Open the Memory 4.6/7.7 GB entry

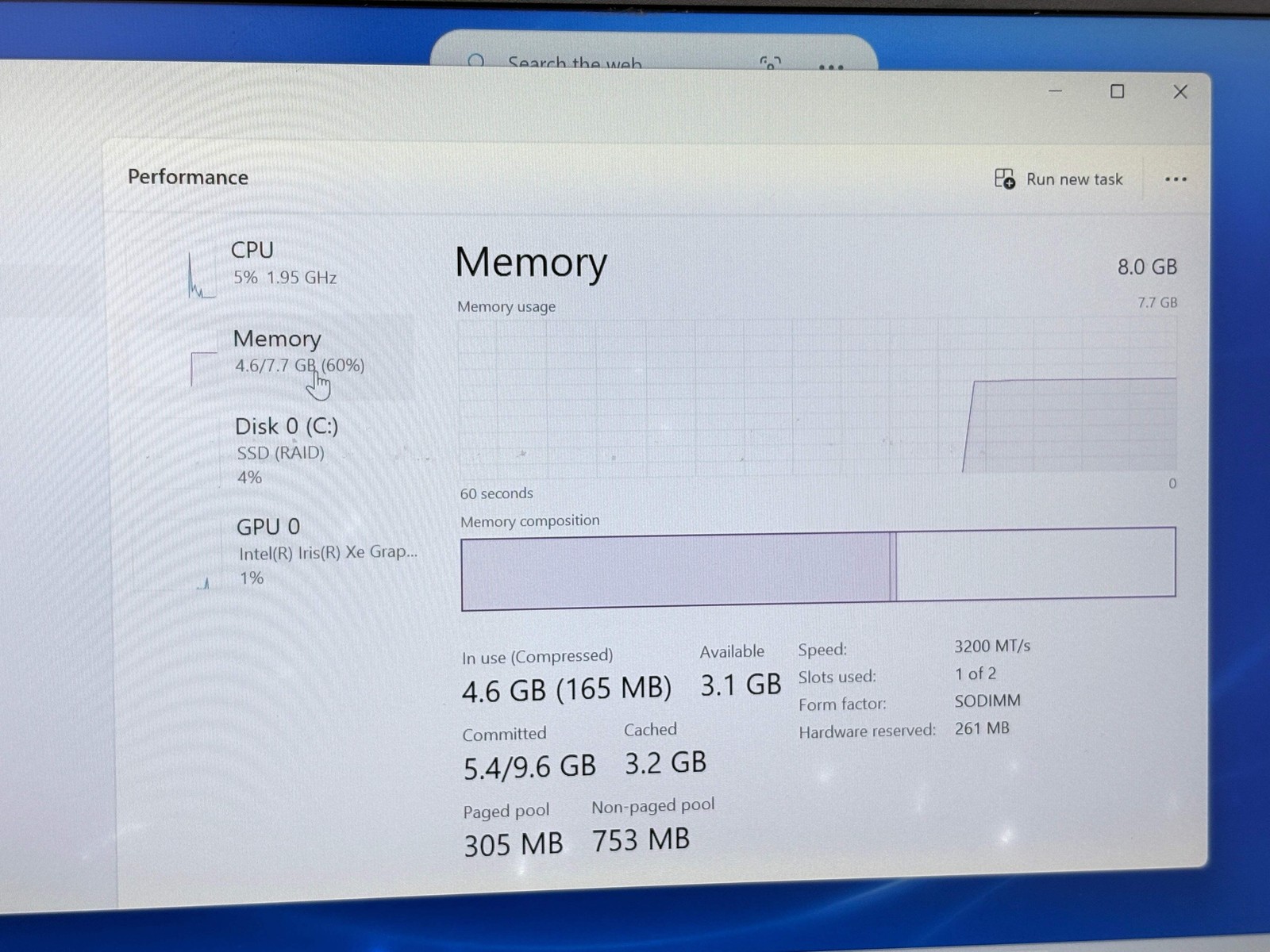298,351
